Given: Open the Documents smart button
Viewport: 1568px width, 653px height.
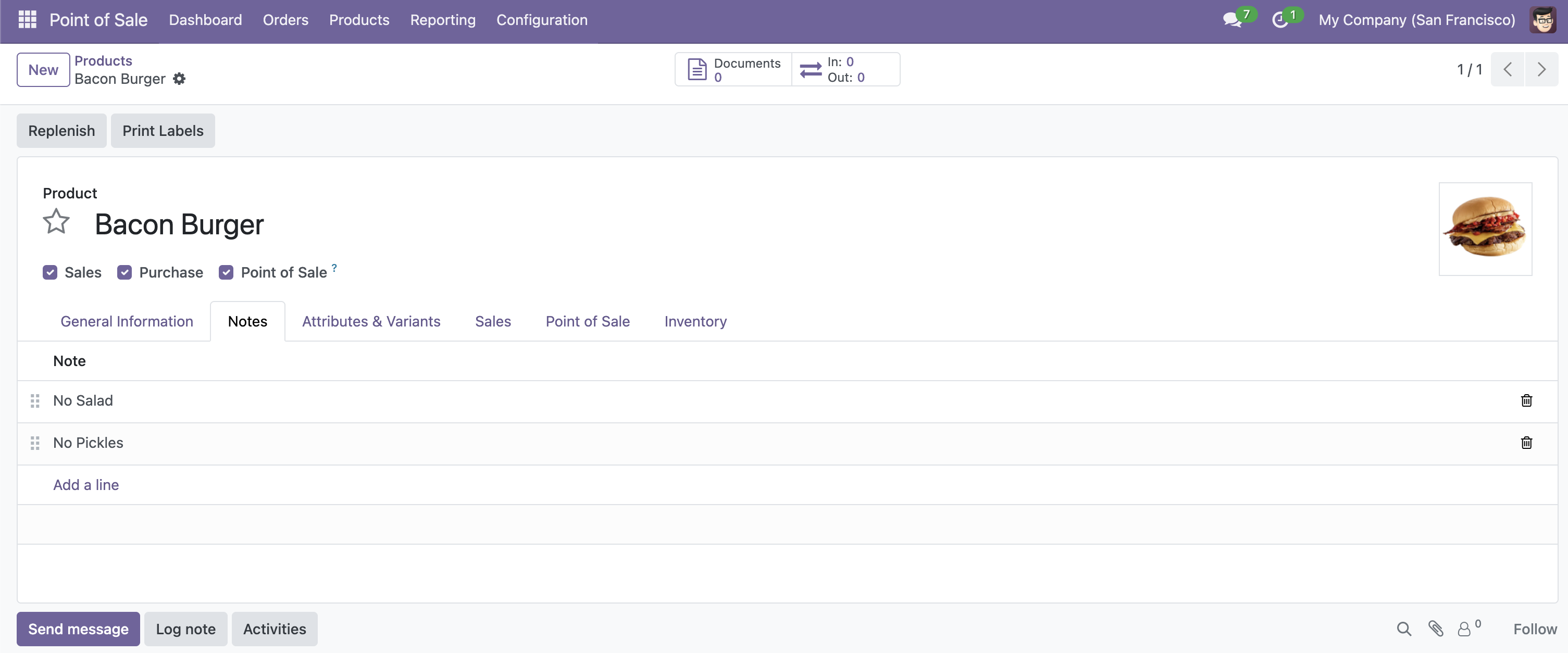Looking at the screenshot, I should click(733, 69).
